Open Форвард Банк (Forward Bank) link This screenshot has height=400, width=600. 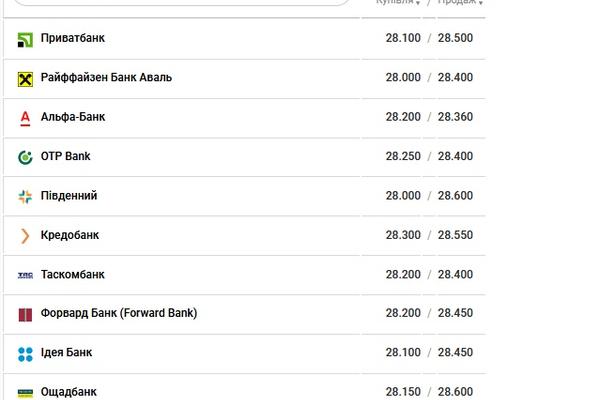point(119,313)
